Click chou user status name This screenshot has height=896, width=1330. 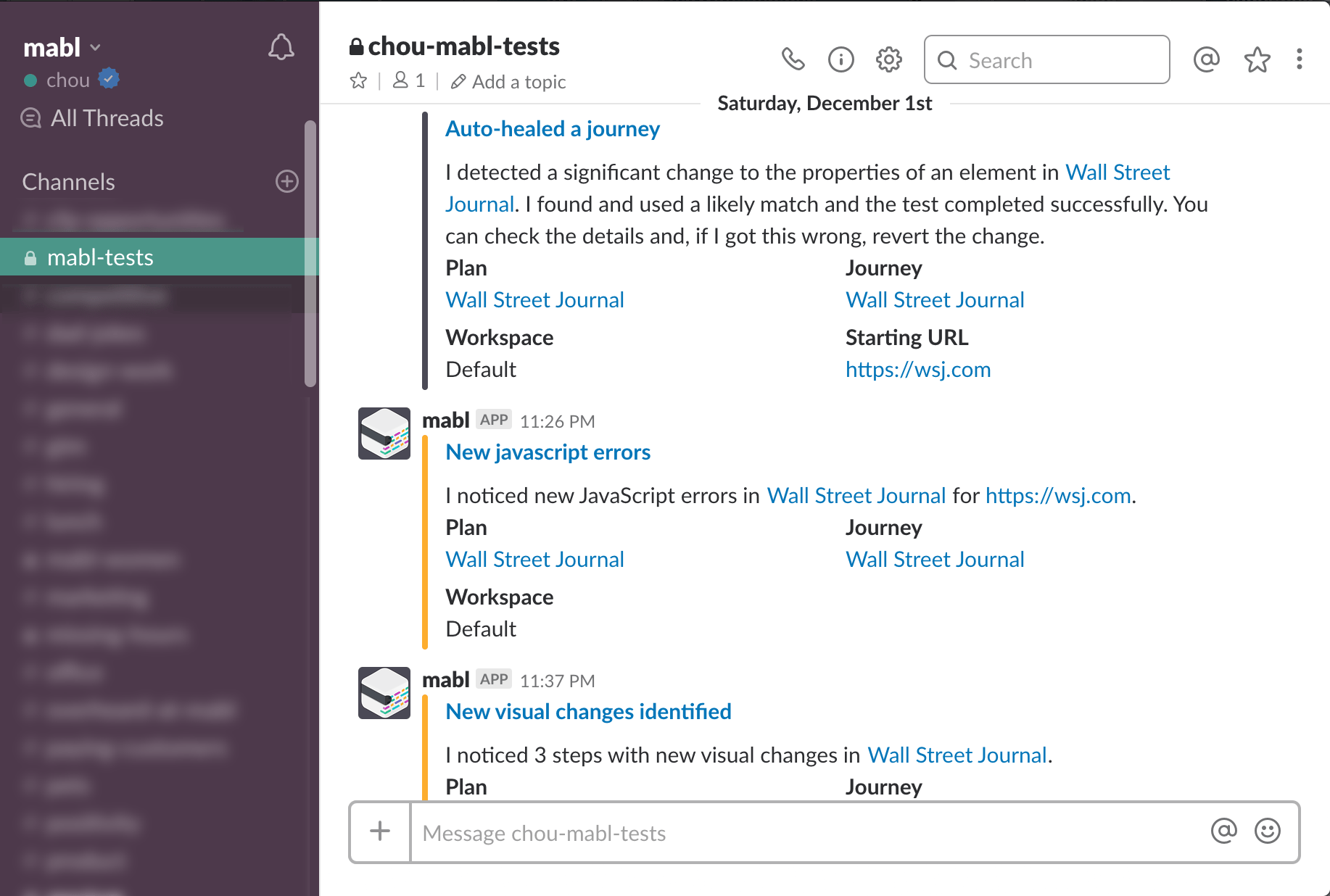(x=68, y=80)
